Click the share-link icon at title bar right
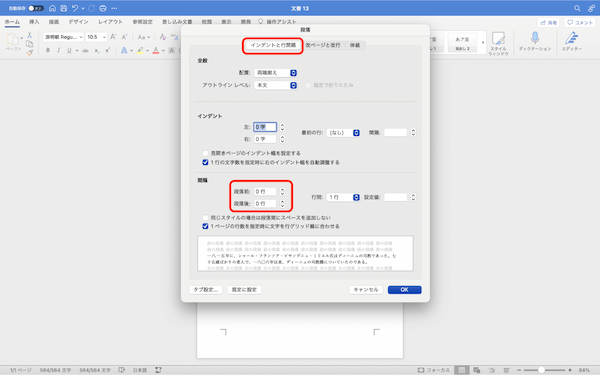600x375 pixels. (x=591, y=8)
